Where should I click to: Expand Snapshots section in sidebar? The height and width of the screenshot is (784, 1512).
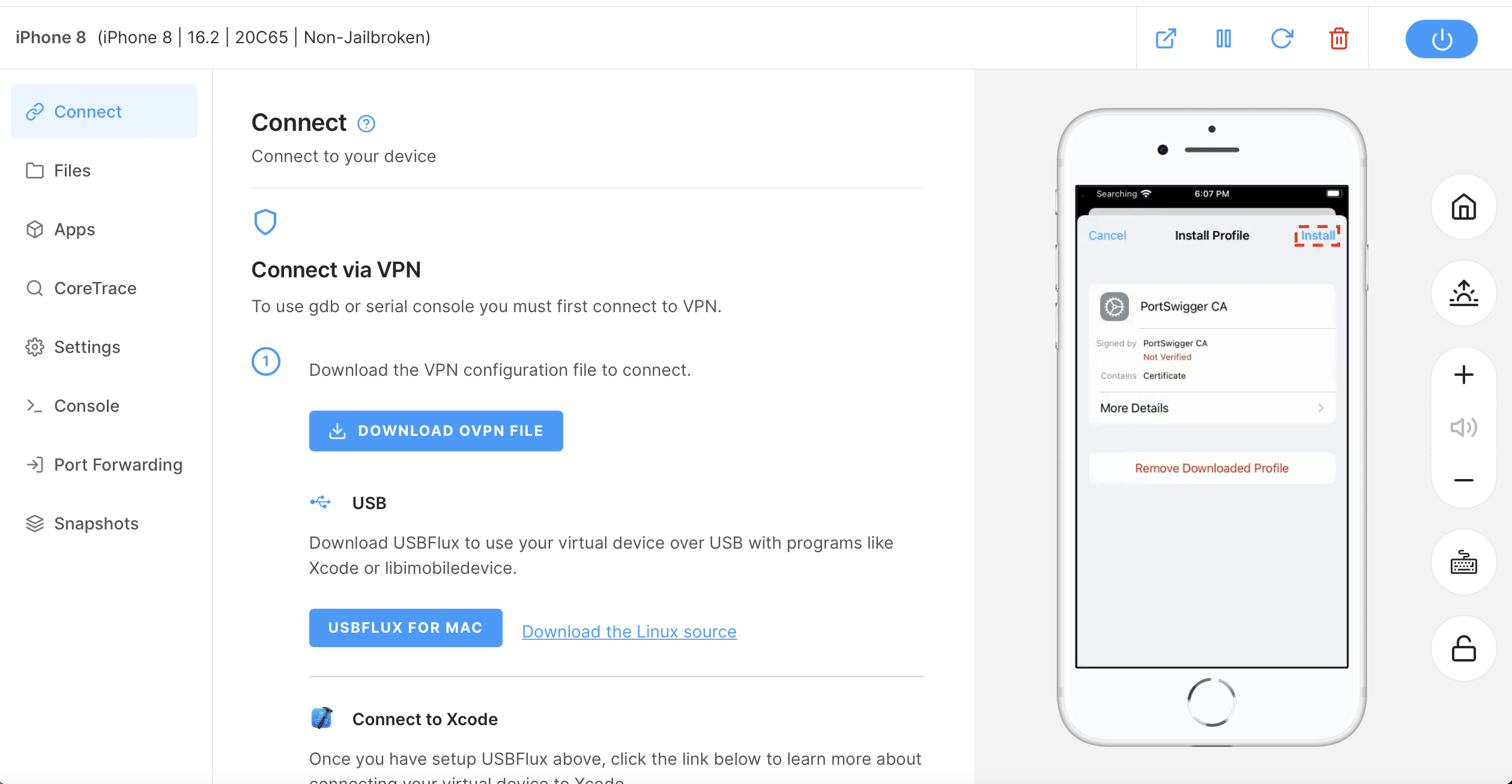pos(96,524)
